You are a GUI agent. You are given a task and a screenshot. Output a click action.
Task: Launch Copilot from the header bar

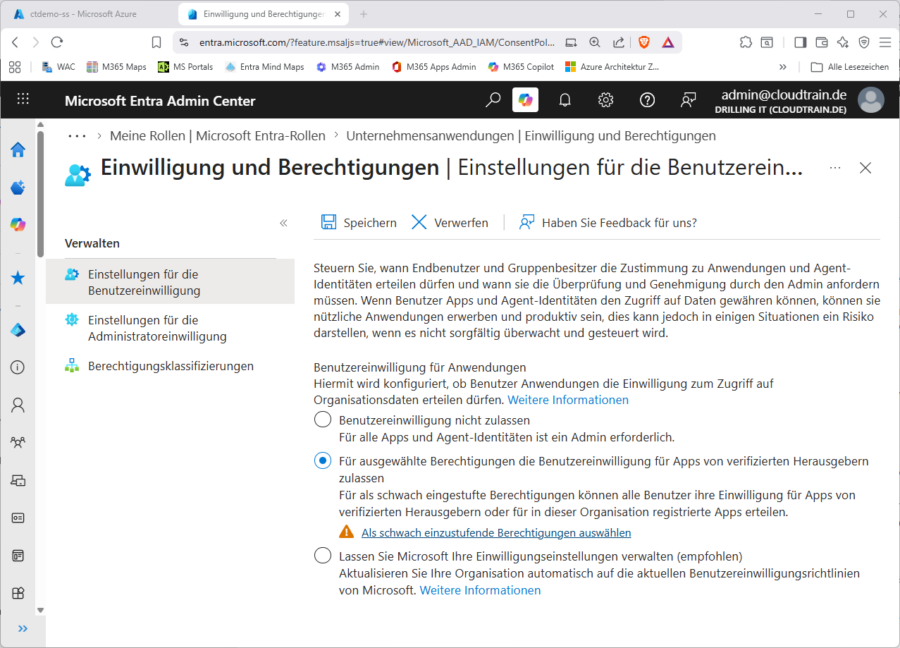pos(525,100)
